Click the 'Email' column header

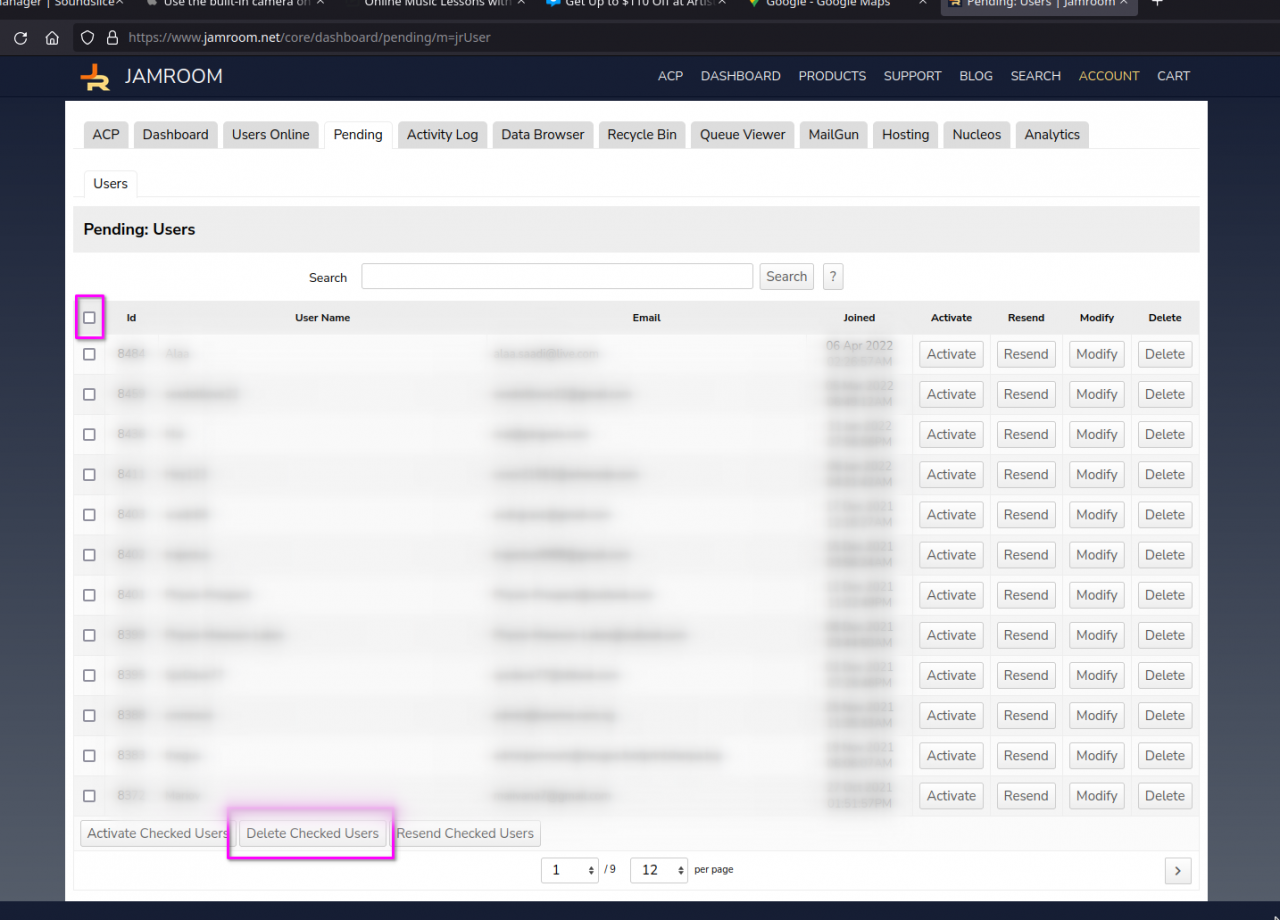tap(647, 318)
